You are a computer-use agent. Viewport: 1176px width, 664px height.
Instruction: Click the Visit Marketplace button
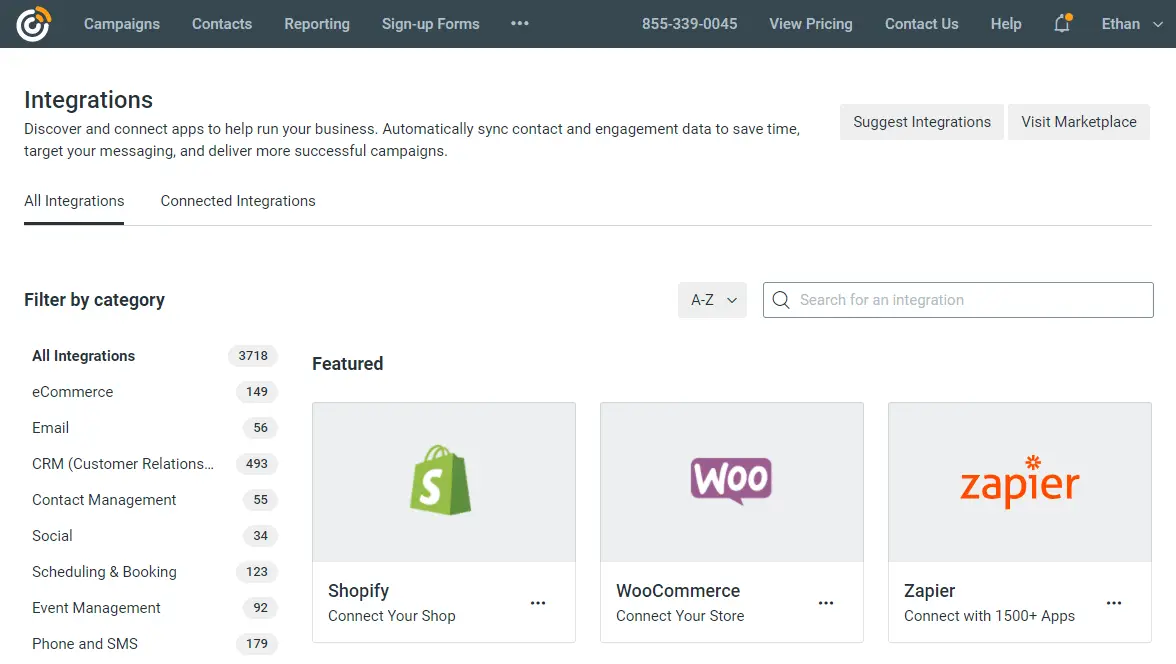[1078, 122]
